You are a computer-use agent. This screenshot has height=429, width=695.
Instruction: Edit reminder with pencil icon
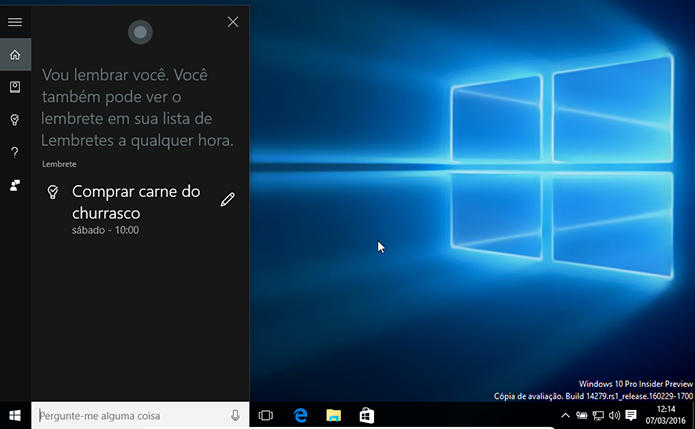coord(227,199)
